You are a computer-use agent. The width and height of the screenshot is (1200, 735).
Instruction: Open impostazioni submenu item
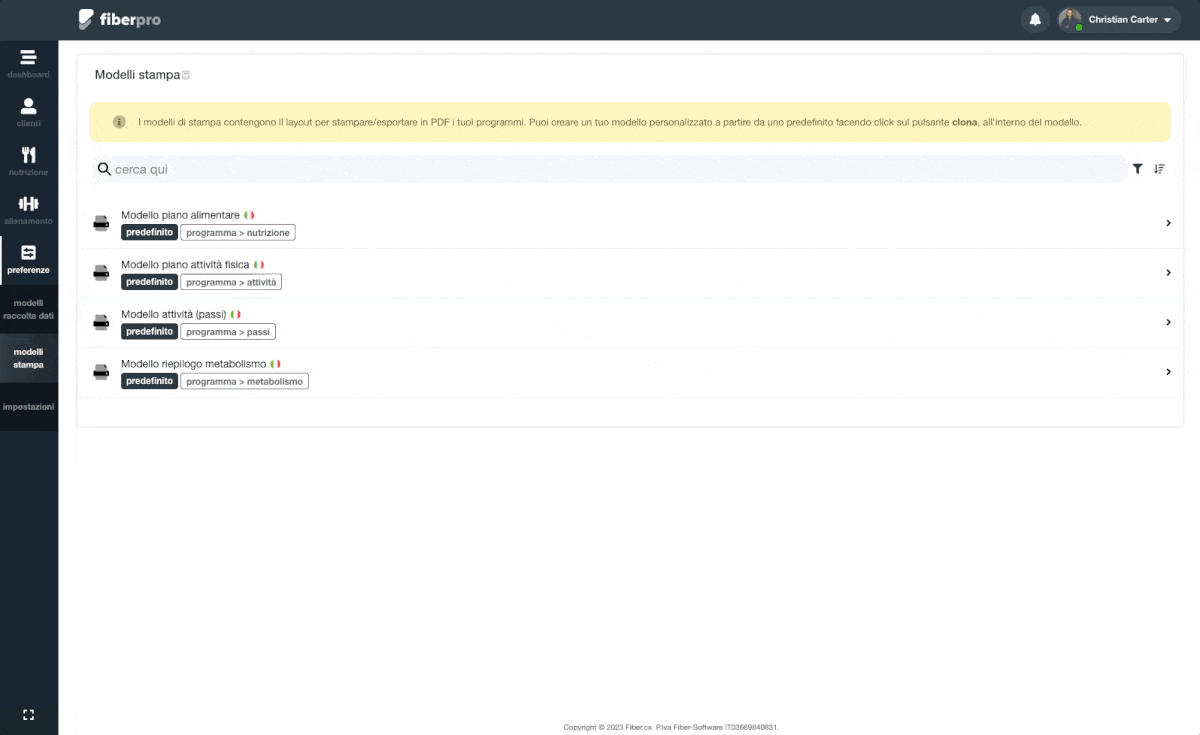point(28,407)
